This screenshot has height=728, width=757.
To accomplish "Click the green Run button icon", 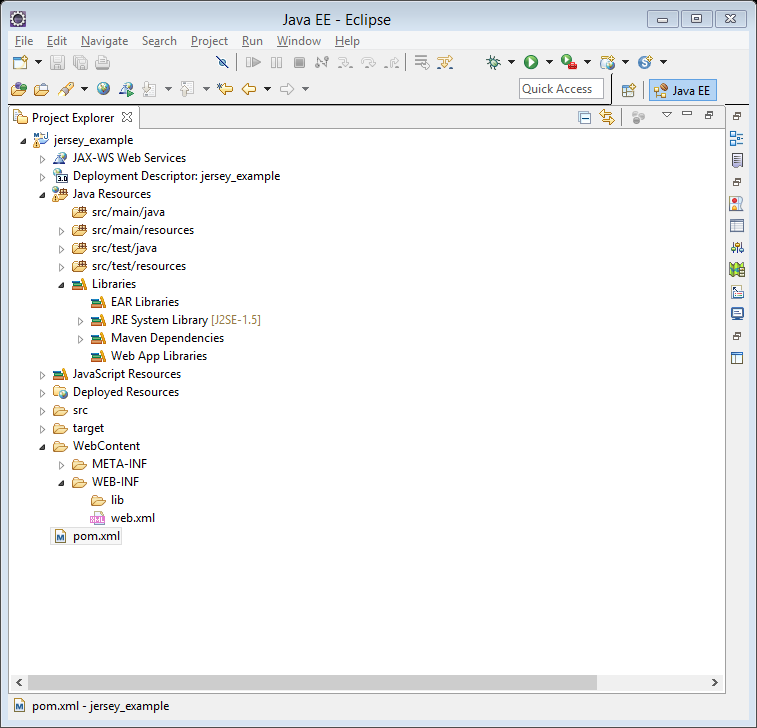I will pos(531,62).
